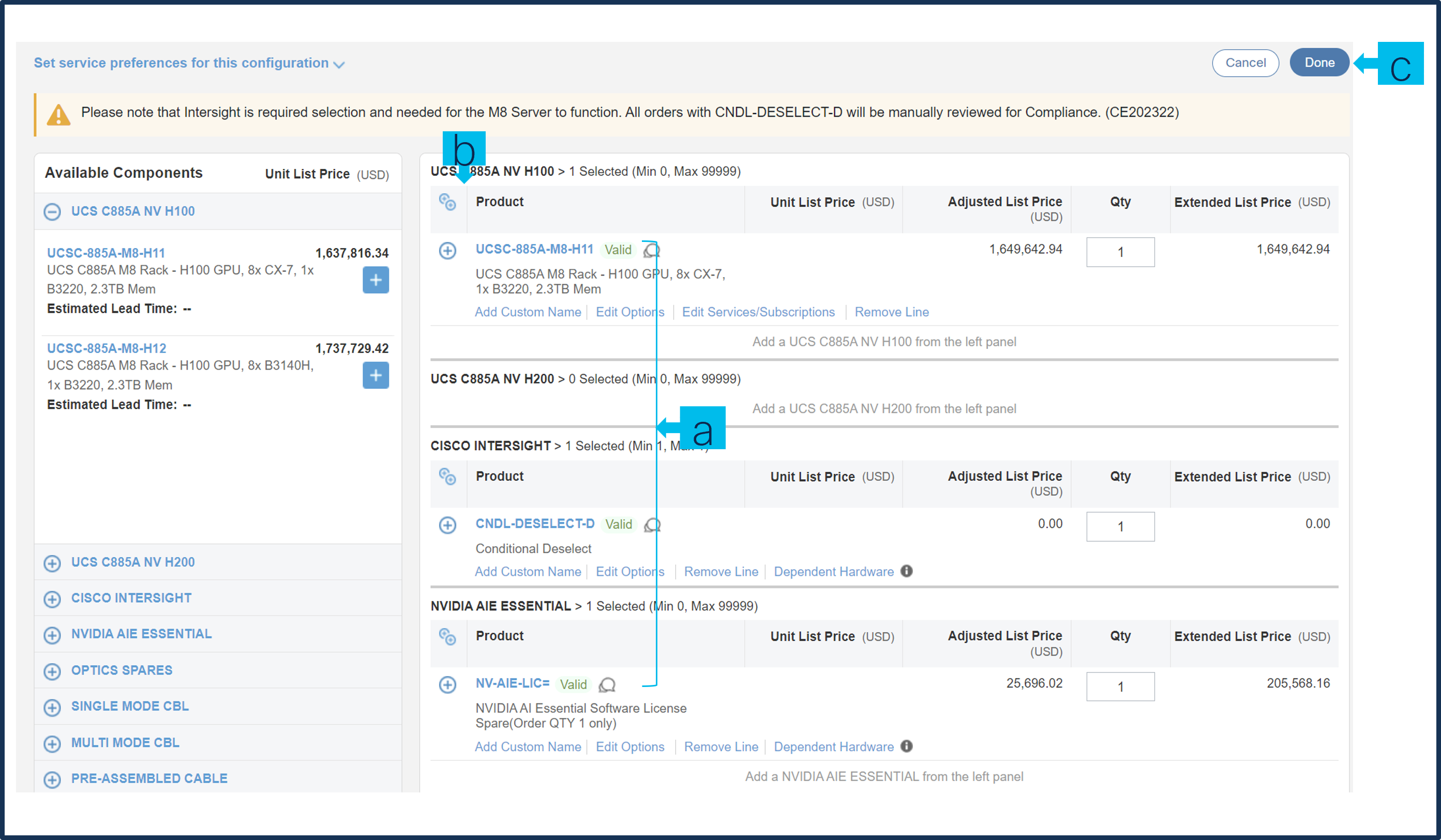Viewport: 1441px width, 840px height.
Task: Open UCSC-885A-M8-H12 in Available Components
Action: tap(107, 348)
